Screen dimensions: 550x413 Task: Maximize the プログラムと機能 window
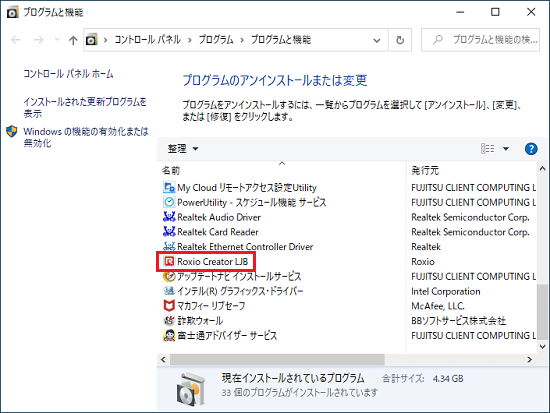pyautogui.click(x=495, y=12)
